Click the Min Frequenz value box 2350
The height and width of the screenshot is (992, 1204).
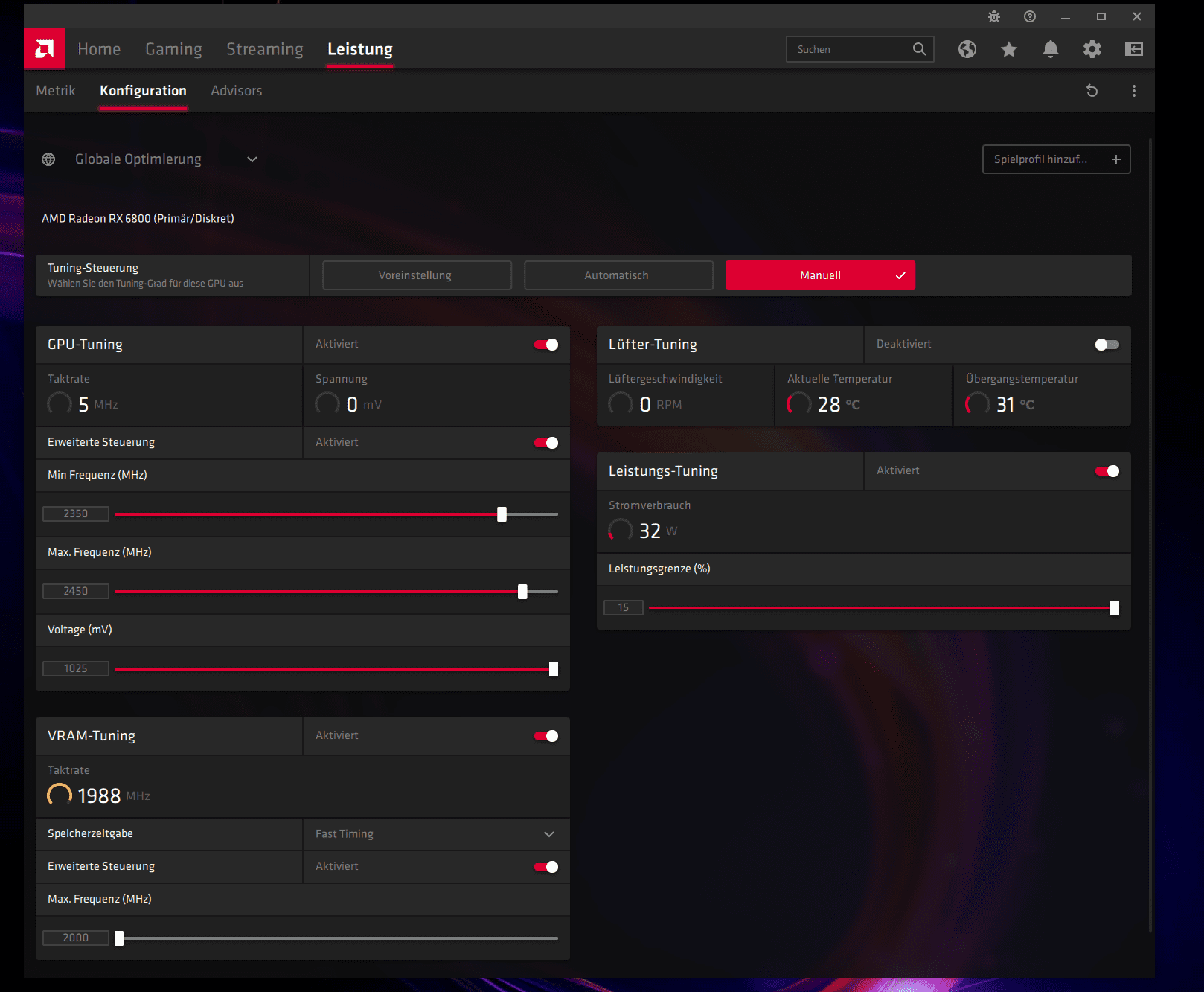click(x=76, y=513)
